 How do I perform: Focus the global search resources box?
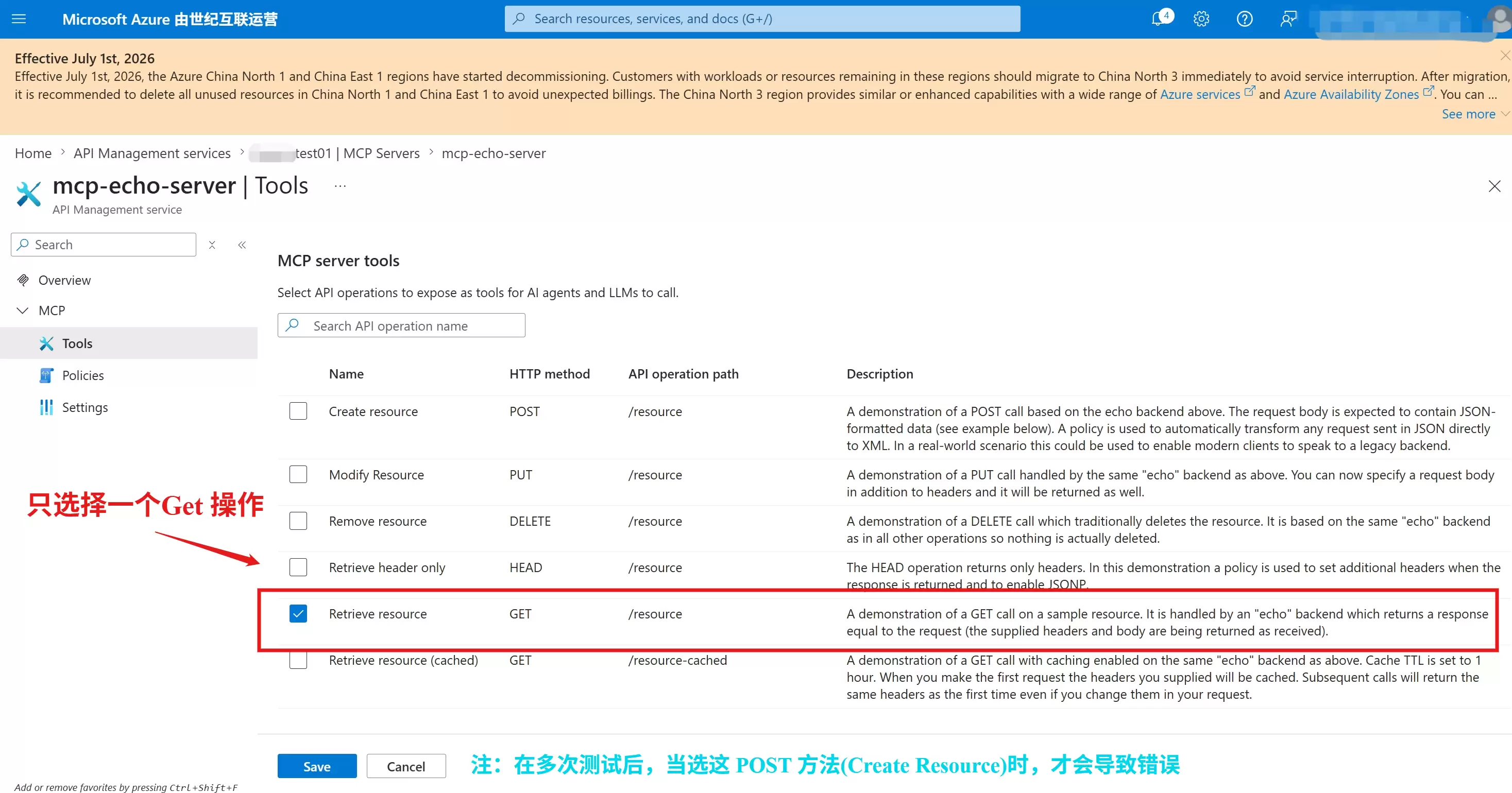[x=762, y=19]
